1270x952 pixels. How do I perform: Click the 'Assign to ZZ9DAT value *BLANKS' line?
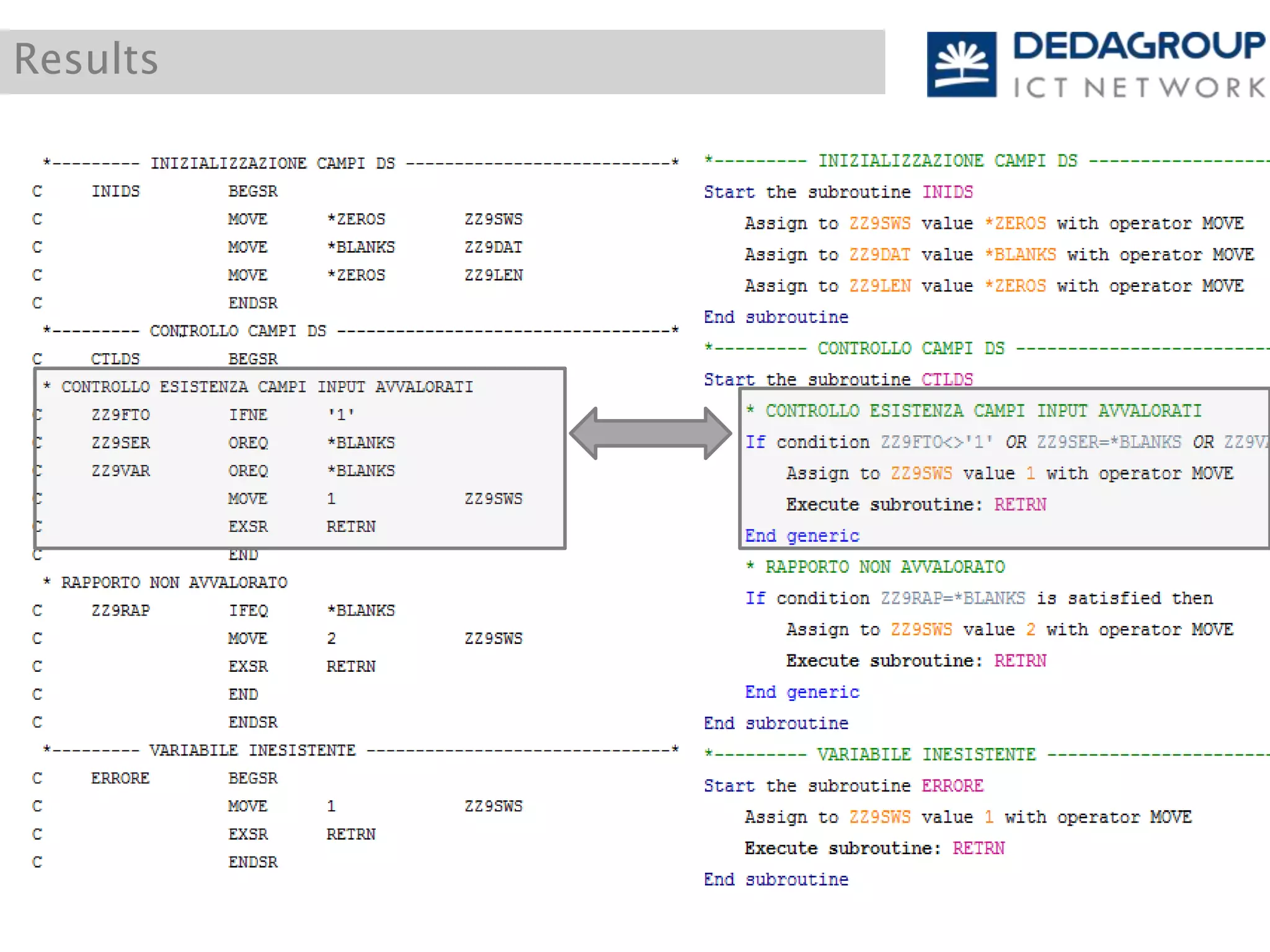pyautogui.click(x=998, y=255)
